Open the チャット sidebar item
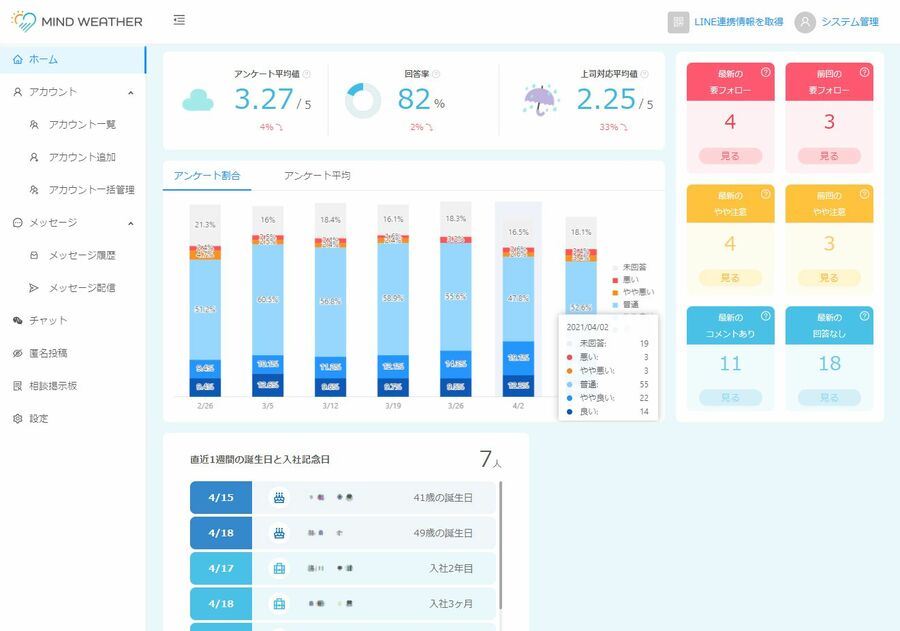 [x=48, y=320]
